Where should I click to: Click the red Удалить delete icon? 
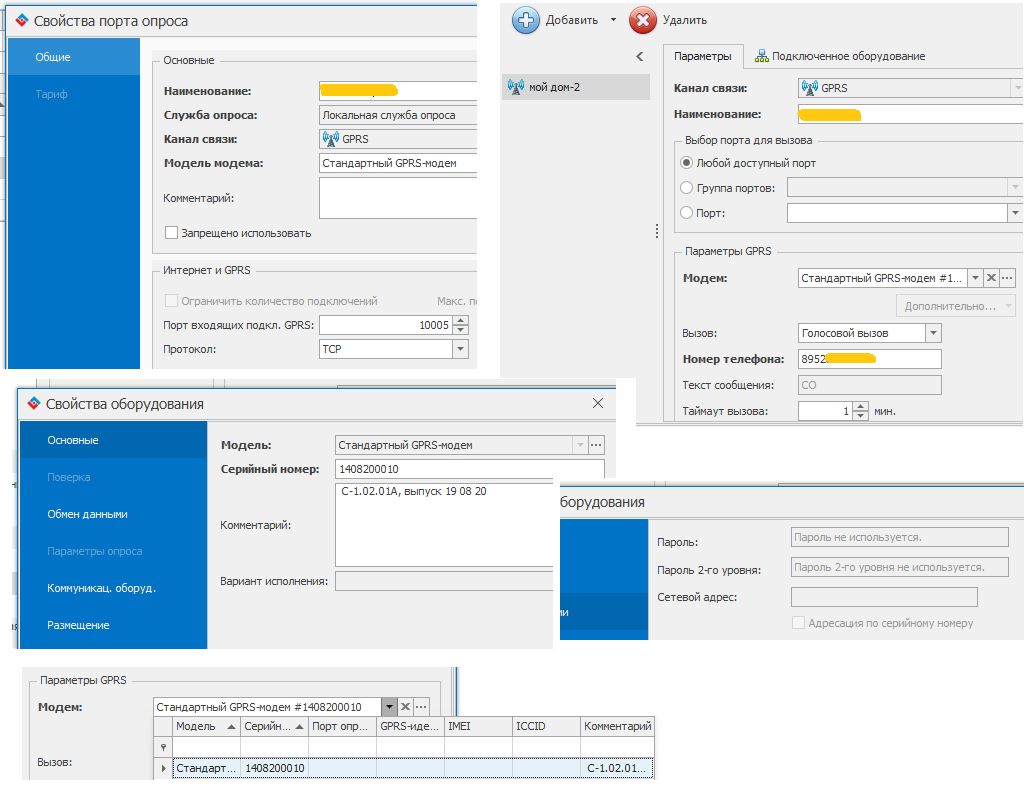point(643,19)
